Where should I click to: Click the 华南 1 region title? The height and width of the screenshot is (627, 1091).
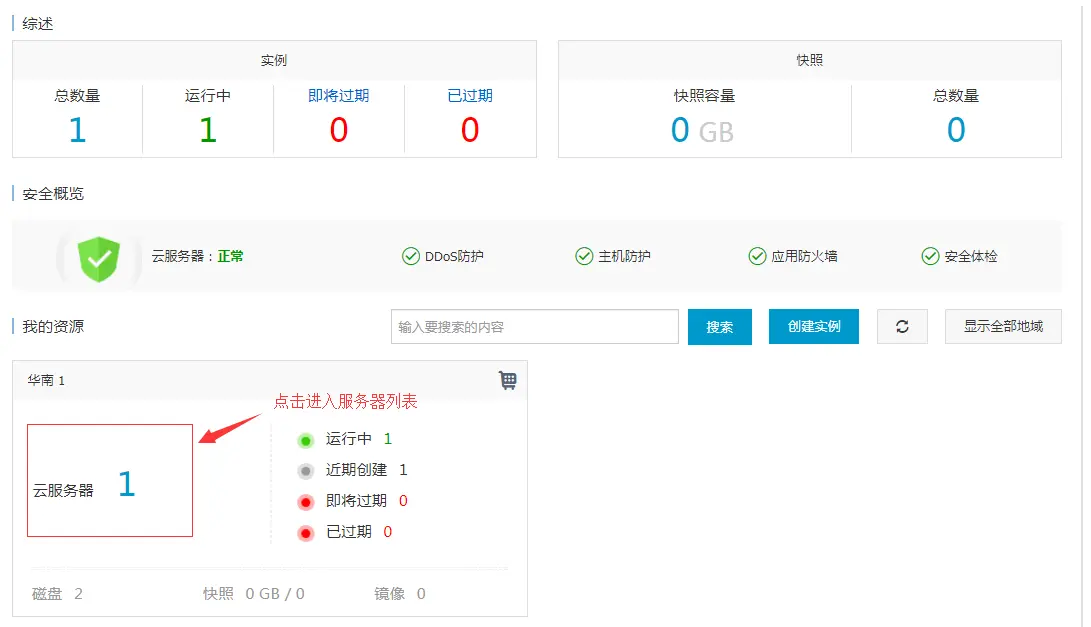(46, 380)
